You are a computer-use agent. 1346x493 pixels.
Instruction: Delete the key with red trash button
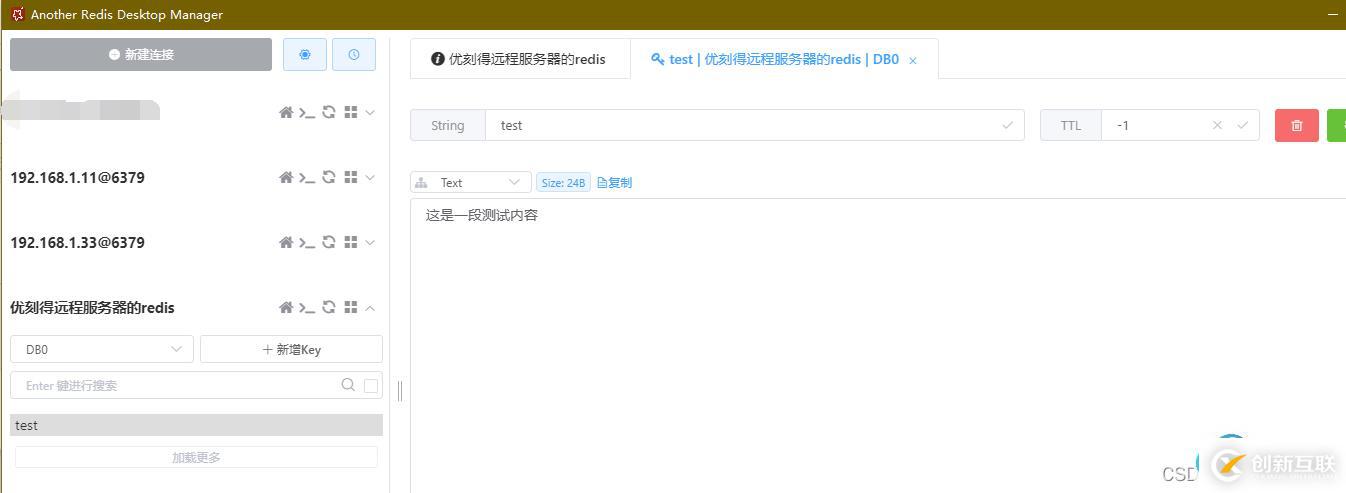[1297, 125]
